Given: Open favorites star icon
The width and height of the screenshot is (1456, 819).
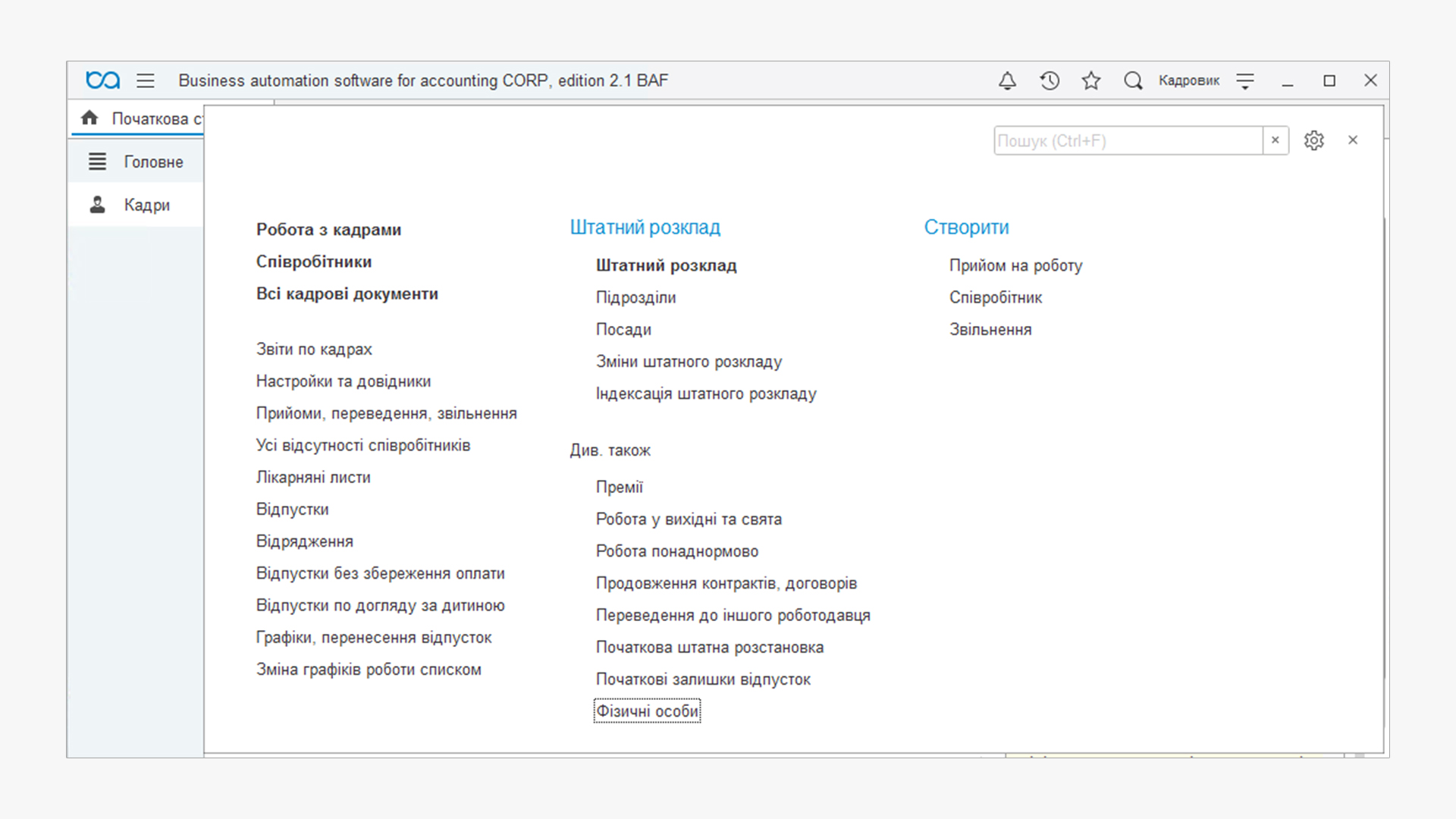Looking at the screenshot, I should [1091, 80].
